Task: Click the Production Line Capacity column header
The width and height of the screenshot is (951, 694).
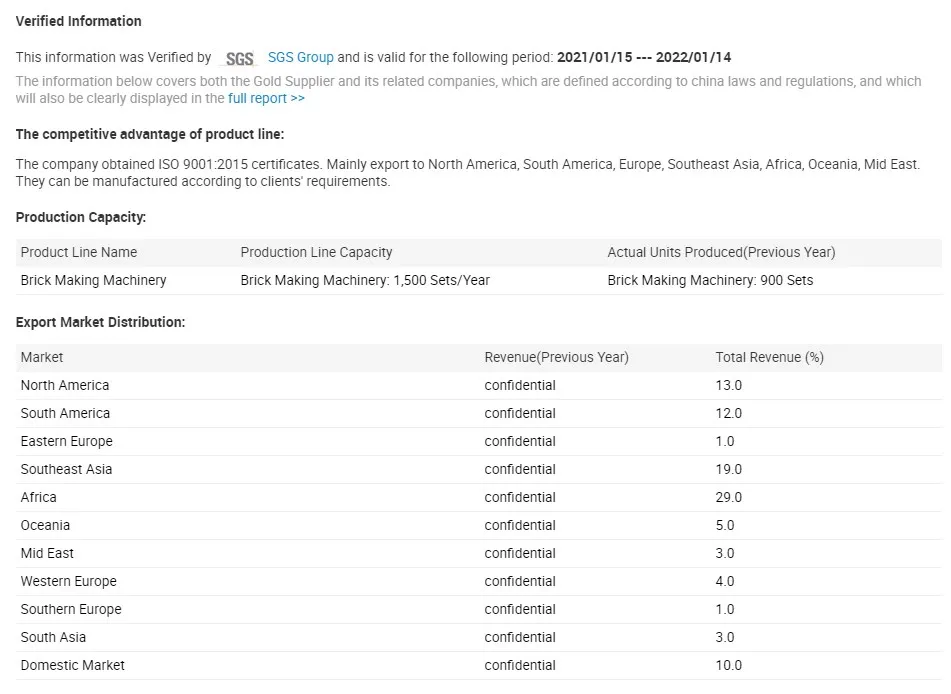Action: click(x=316, y=252)
